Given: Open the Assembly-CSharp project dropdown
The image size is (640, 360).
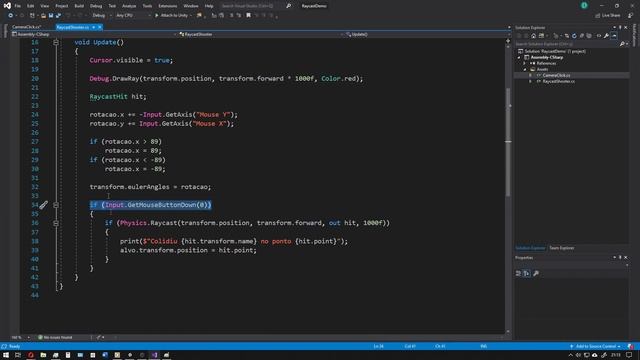Looking at the screenshot, I should pos(94,34).
